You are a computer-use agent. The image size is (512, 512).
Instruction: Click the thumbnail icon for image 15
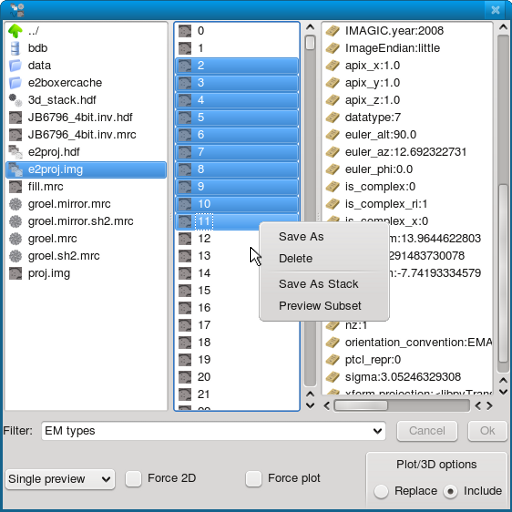point(185,290)
